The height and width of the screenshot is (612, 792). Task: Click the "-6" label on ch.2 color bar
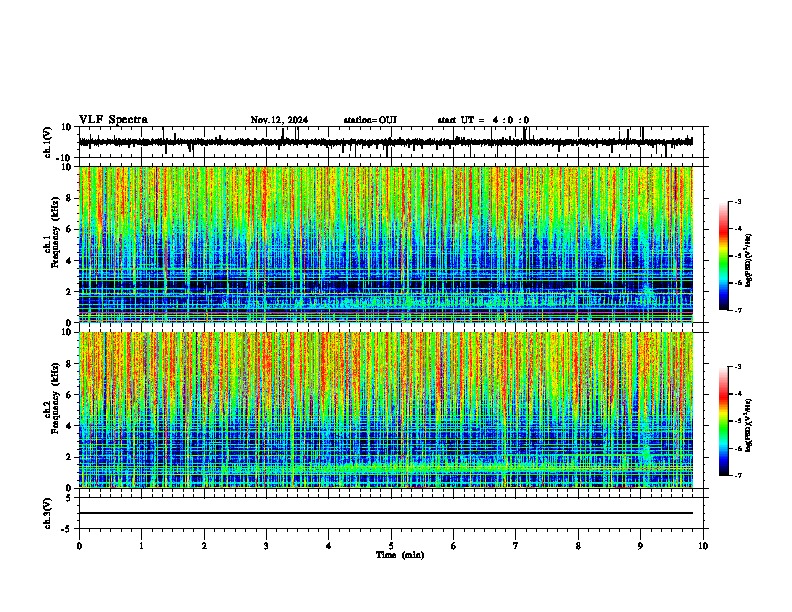(738, 448)
